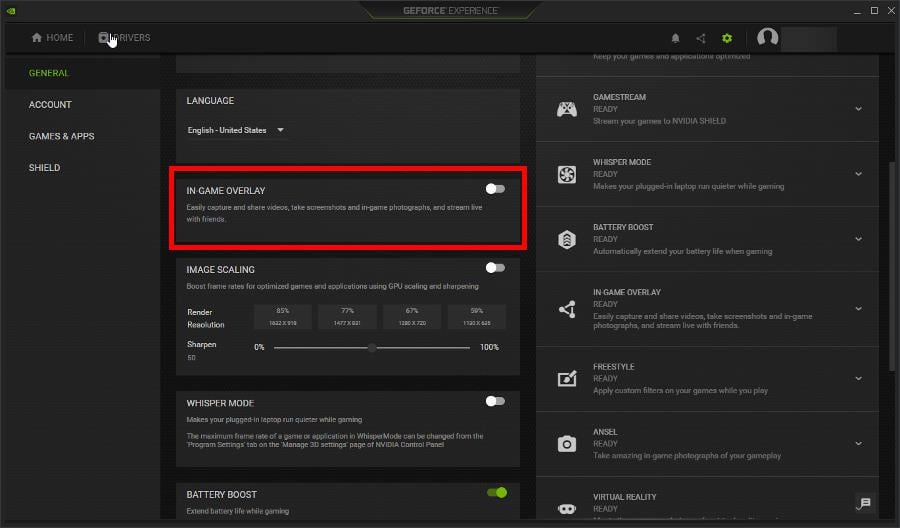Turn on the Image Scaling toggle
The height and width of the screenshot is (528, 900).
coord(495,267)
